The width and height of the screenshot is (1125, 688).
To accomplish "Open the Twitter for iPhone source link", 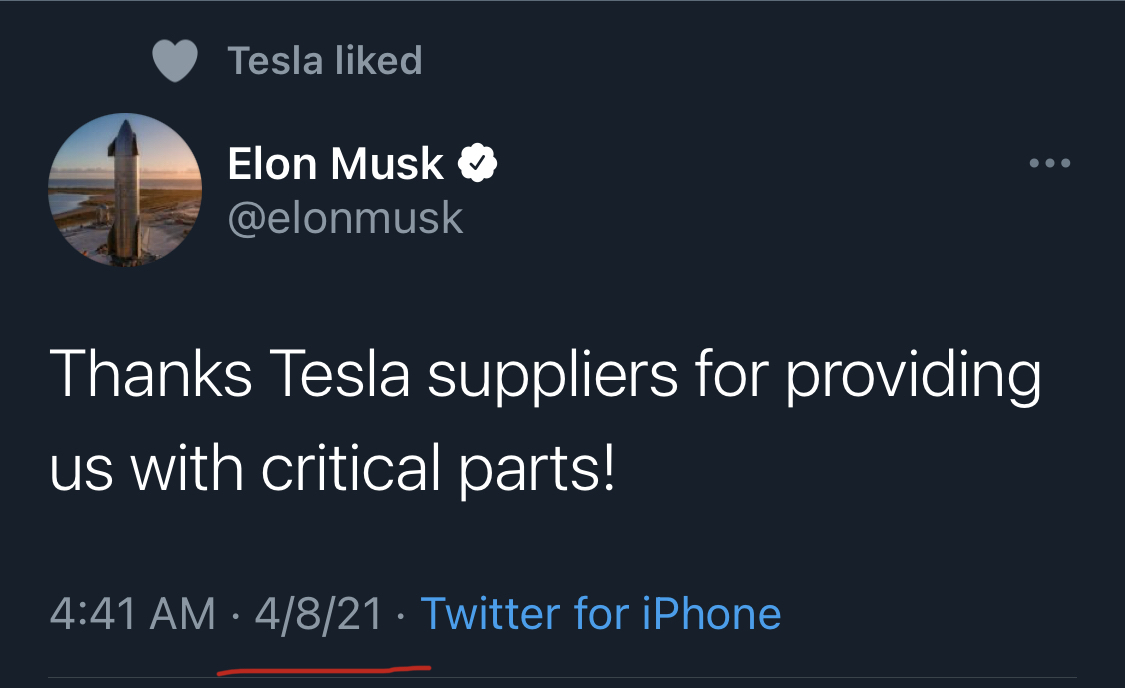I will click(600, 613).
